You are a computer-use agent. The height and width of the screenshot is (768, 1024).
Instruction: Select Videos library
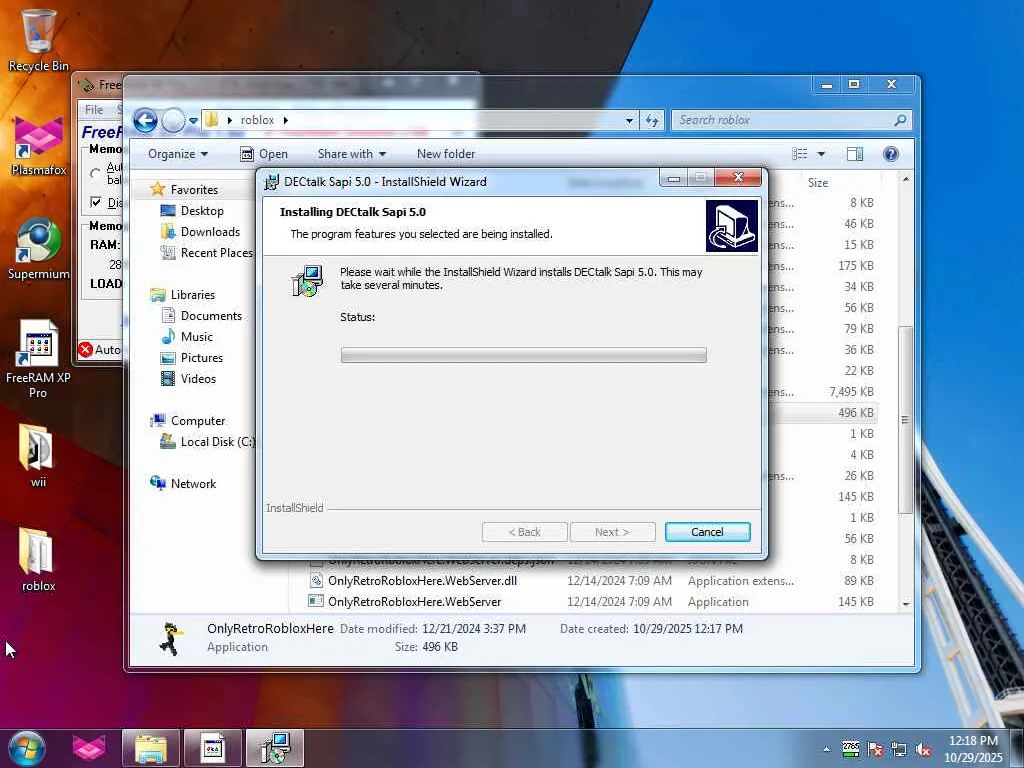[198, 379]
